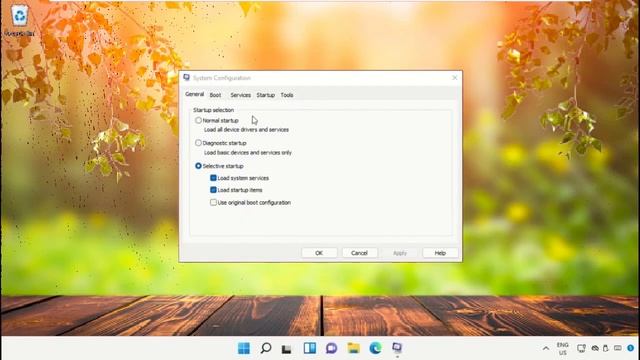Click the Cancel button
The width and height of the screenshot is (640, 360).
[360, 253]
